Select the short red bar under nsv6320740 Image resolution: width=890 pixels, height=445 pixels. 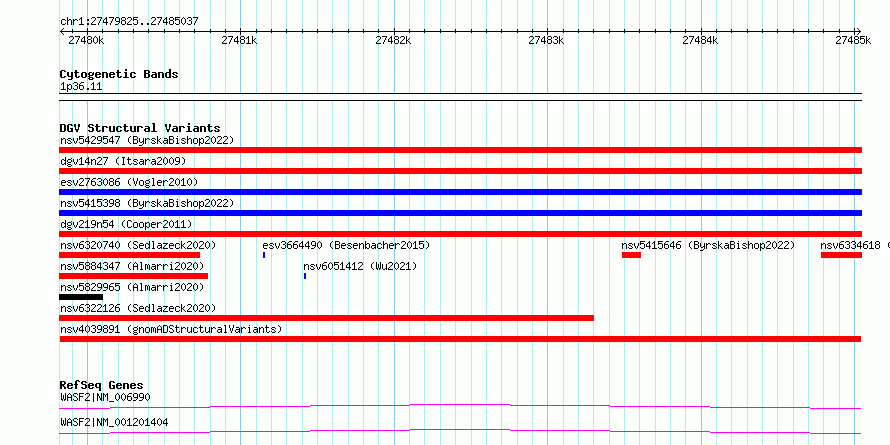coord(129,255)
